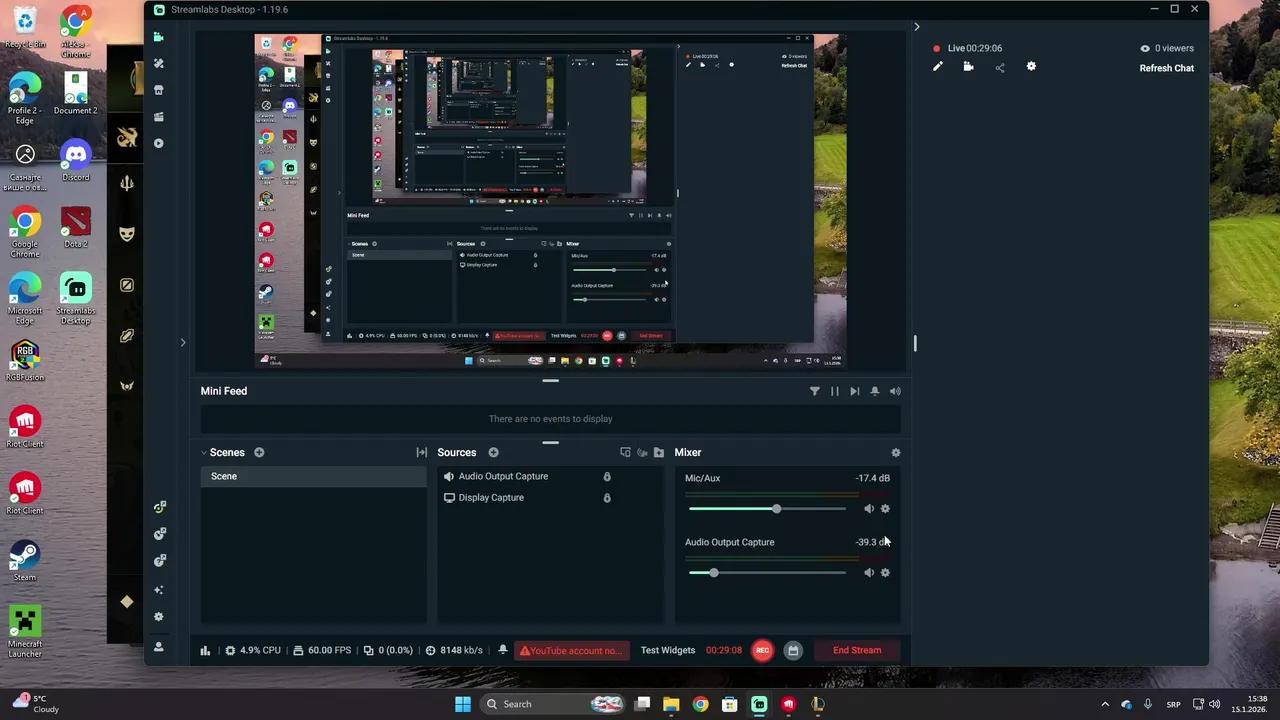Viewport: 1280px width, 720px height.
Task: Expand the left sidebar with the arrow
Action: click(182, 343)
